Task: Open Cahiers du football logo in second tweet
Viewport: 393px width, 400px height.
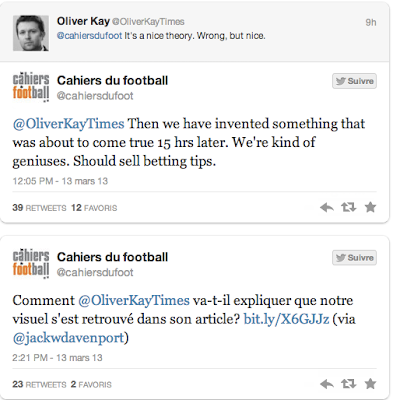Action: coord(31,263)
